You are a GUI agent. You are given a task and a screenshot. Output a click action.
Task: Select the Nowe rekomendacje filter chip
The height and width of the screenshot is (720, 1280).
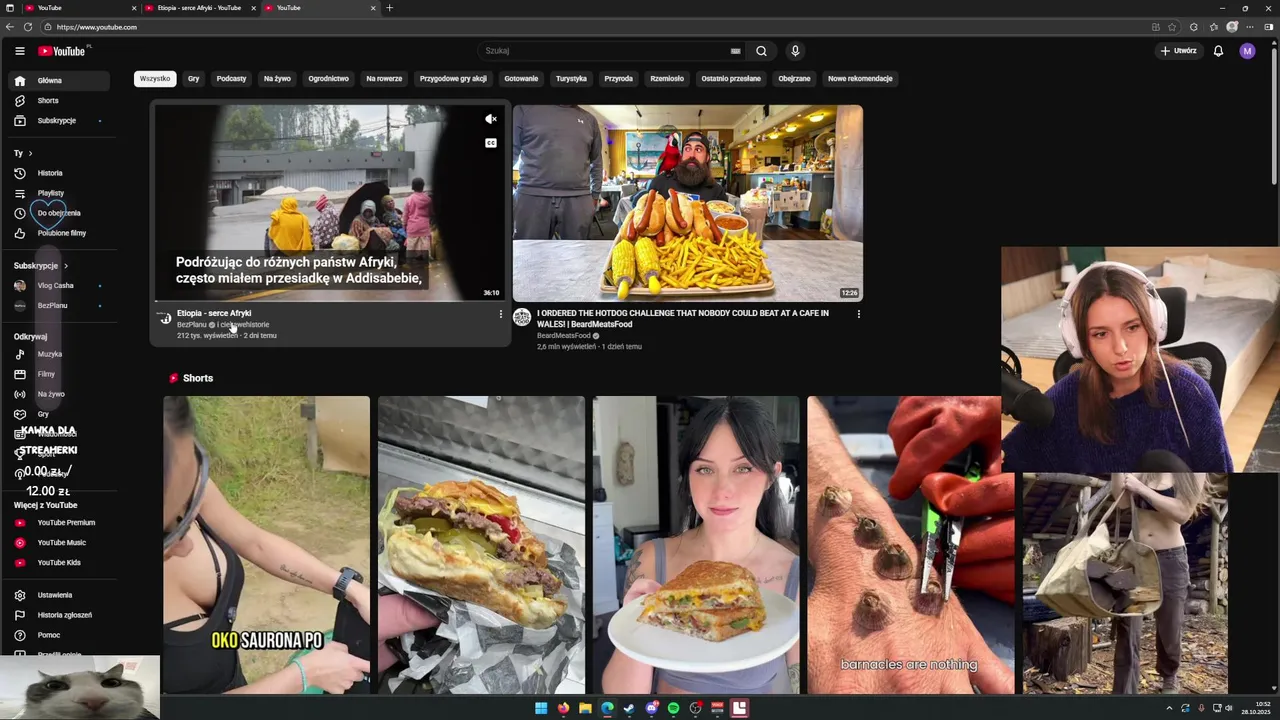(860, 79)
